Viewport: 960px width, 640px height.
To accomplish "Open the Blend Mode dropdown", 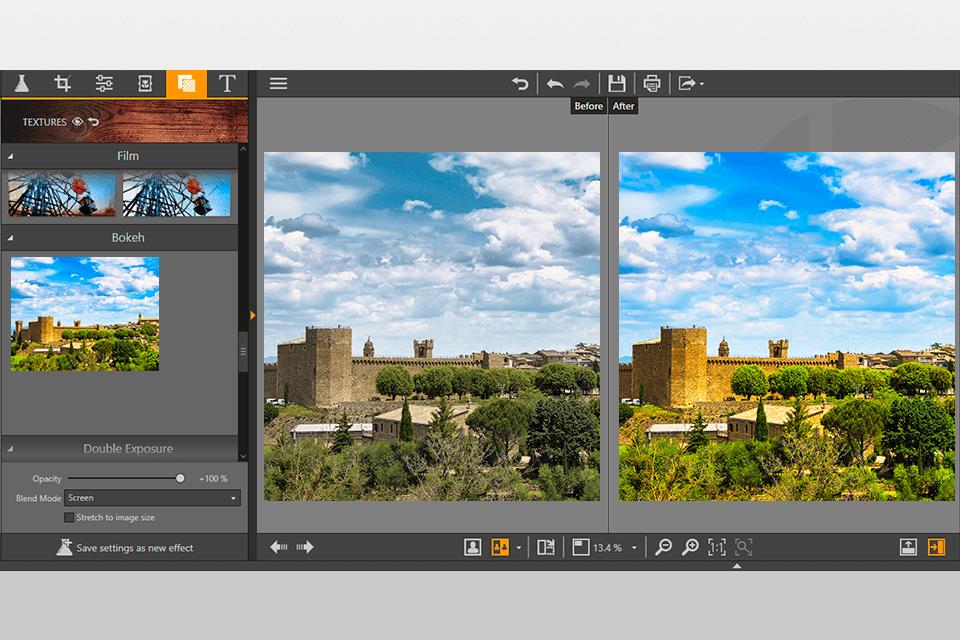I will click(152, 498).
